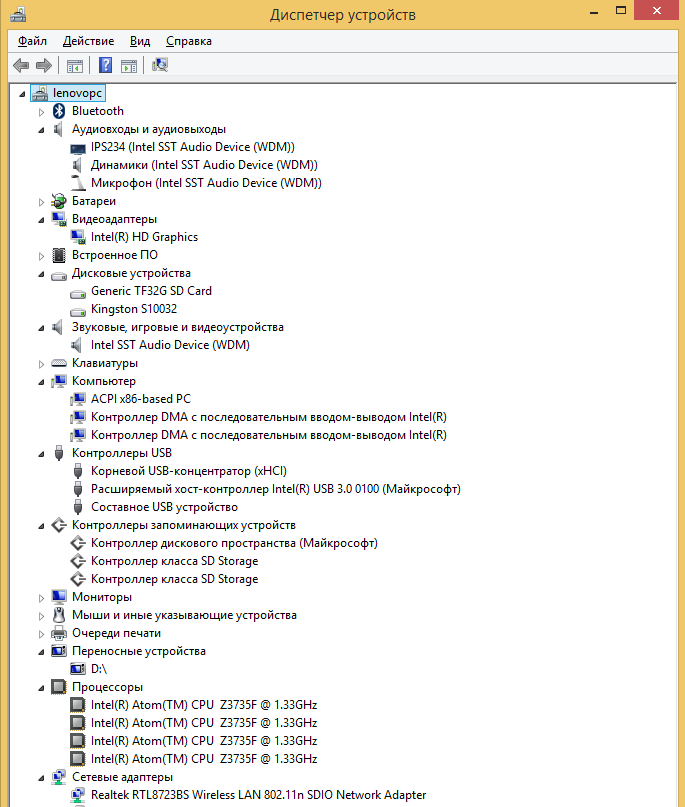This screenshot has height=807, width=685.
Task: Click the Компьютер category icon
Action: click(x=59, y=381)
